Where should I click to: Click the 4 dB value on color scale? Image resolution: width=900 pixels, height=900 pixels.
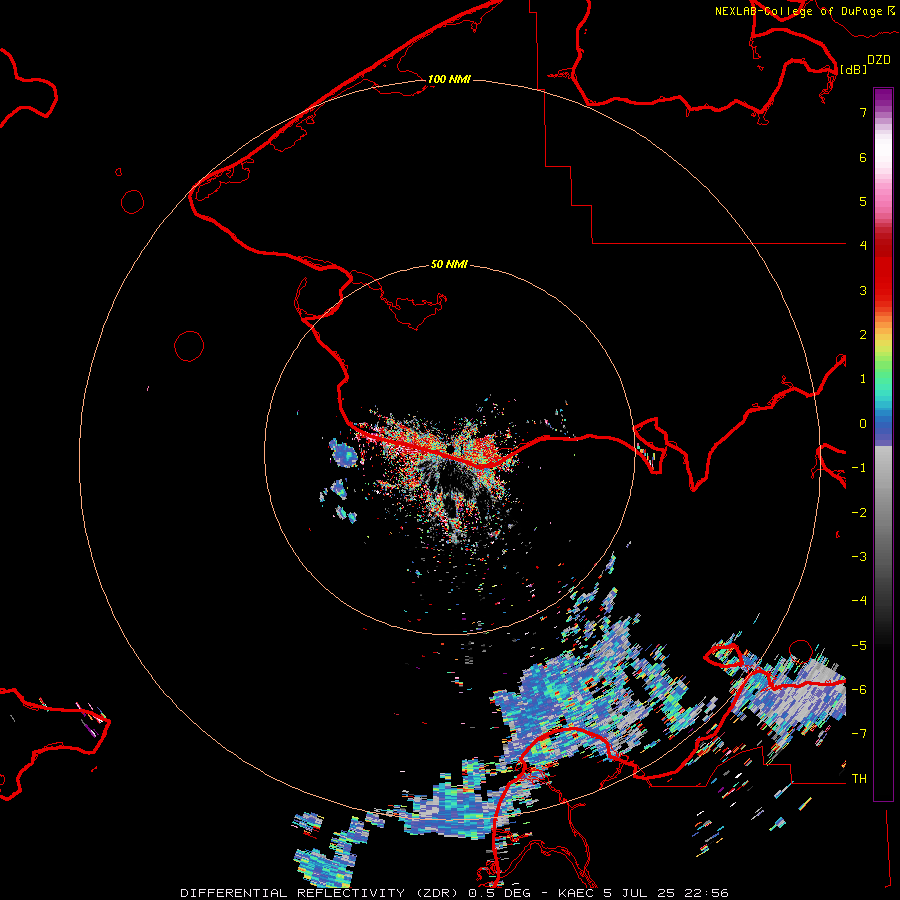[863, 246]
